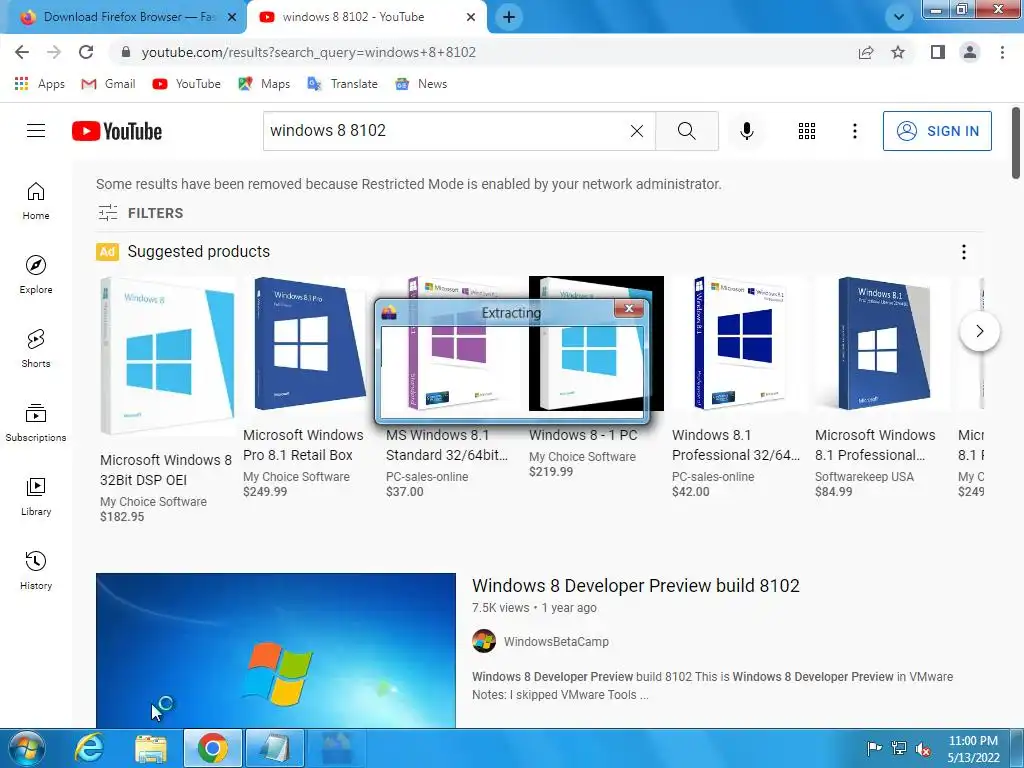Close the Download Firefox Browser tab
1024x768 pixels.
[x=232, y=17]
